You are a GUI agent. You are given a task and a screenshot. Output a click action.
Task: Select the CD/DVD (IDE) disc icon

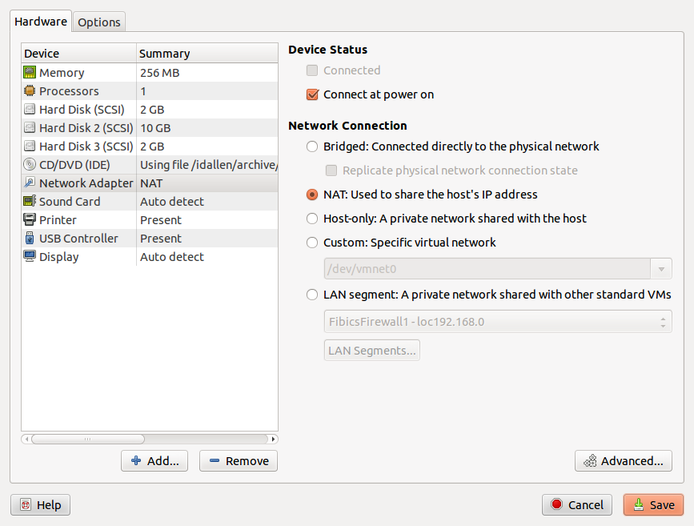[30, 165]
